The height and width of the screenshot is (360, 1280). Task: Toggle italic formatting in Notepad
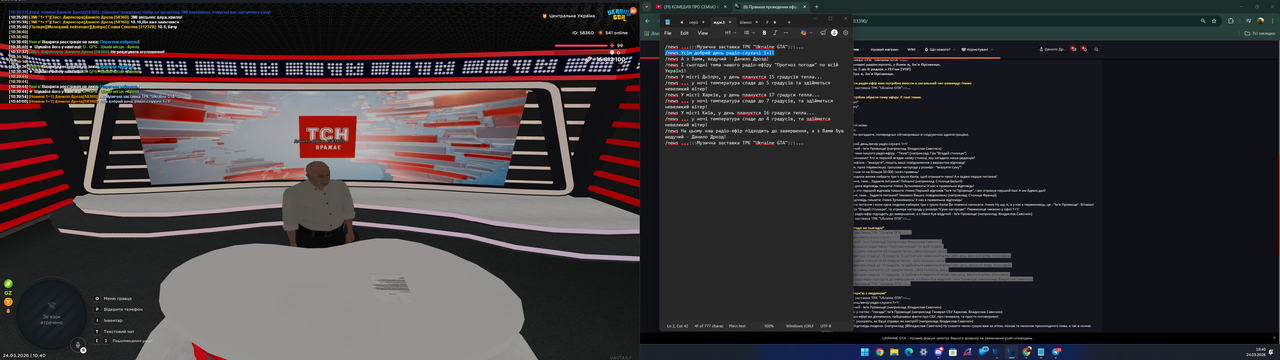coord(775,33)
